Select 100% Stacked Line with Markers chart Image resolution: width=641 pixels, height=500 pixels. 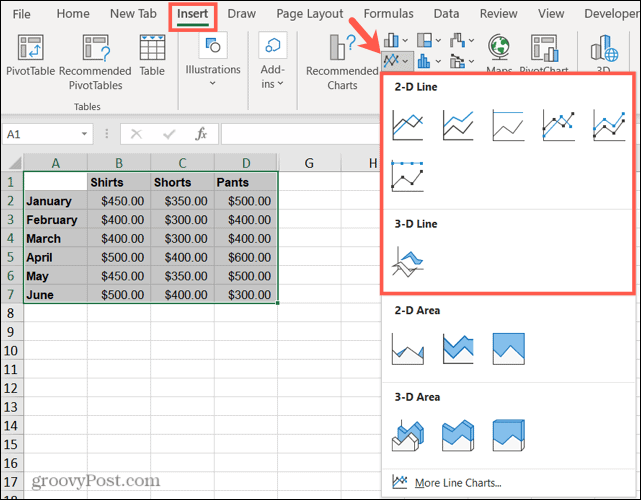(408, 176)
